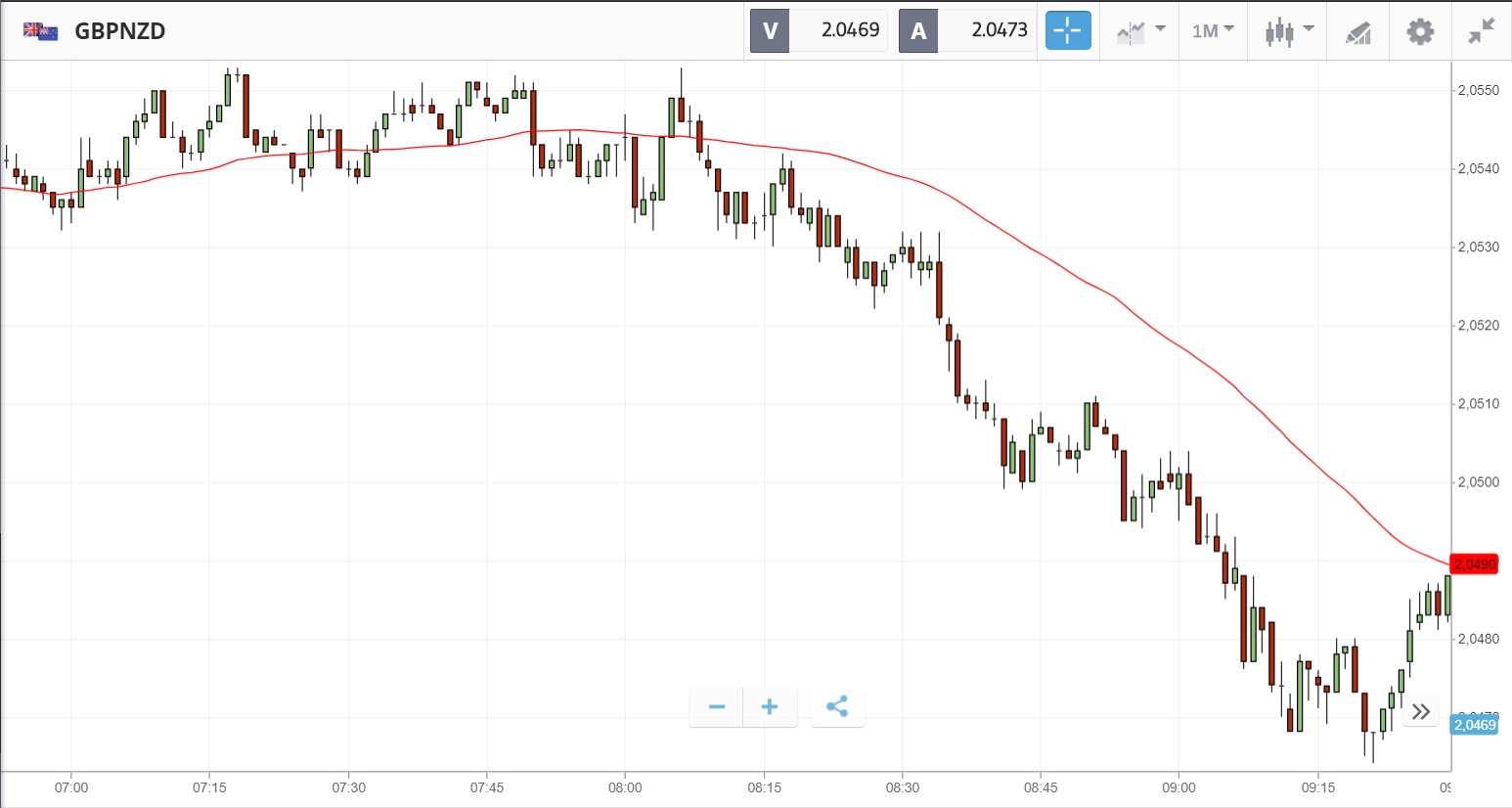
Task: Open the candlestick chart type dropdown
Action: coord(1288,31)
